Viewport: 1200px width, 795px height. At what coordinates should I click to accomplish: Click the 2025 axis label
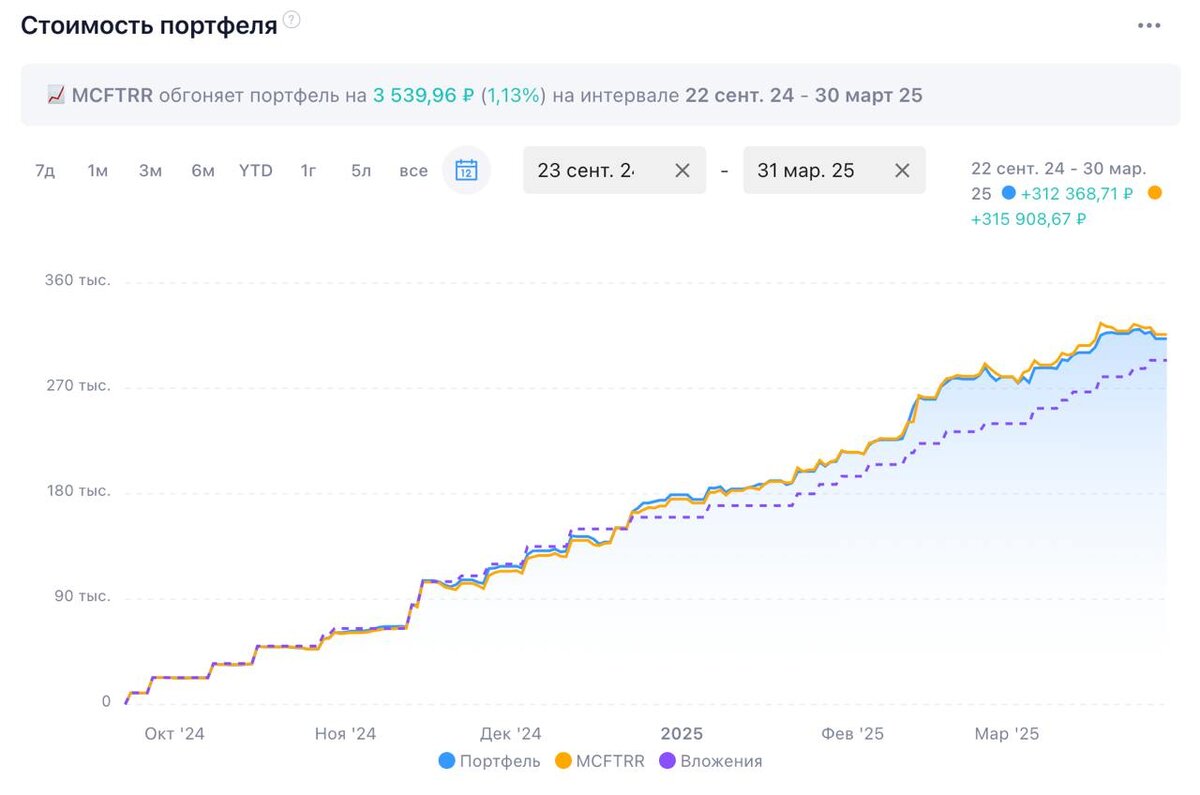[682, 734]
